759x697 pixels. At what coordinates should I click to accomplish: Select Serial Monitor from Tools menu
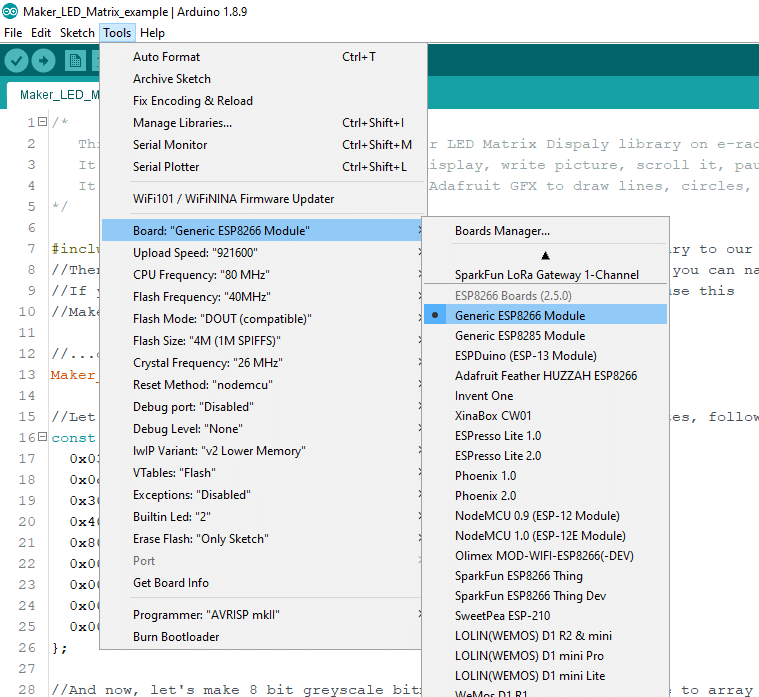(x=170, y=145)
